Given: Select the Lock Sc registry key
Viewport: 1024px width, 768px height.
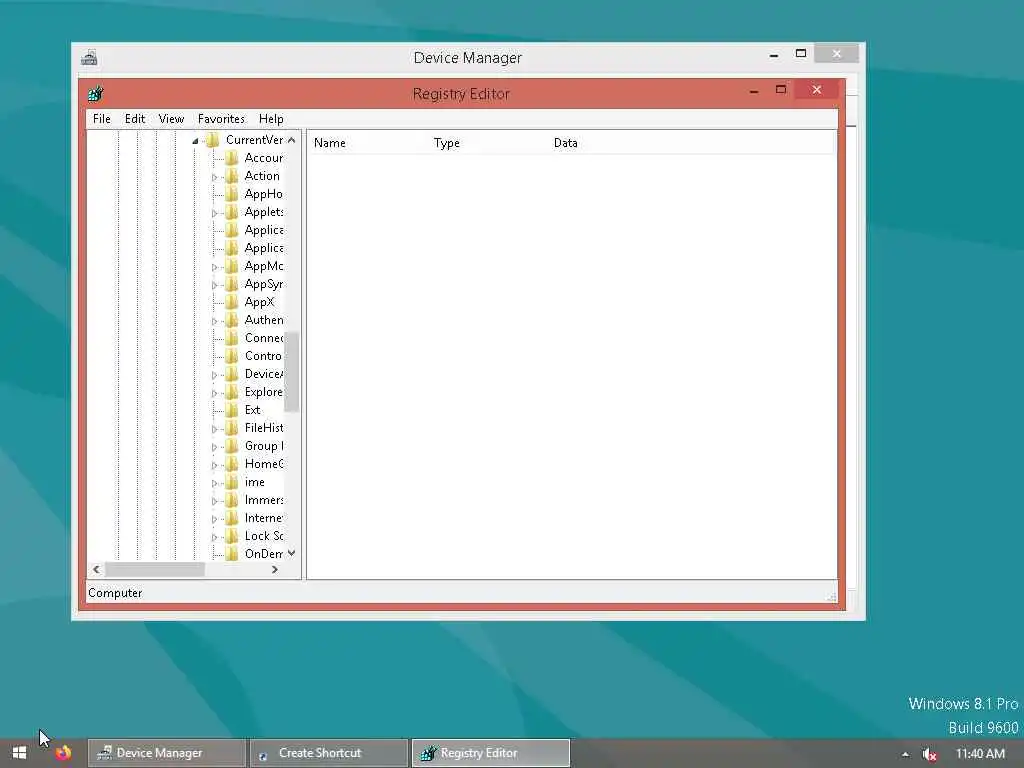Looking at the screenshot, I should point(264,536).
